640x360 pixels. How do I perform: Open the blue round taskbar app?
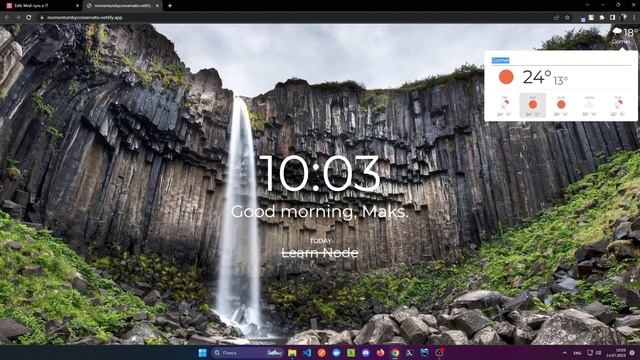point(336,353)
